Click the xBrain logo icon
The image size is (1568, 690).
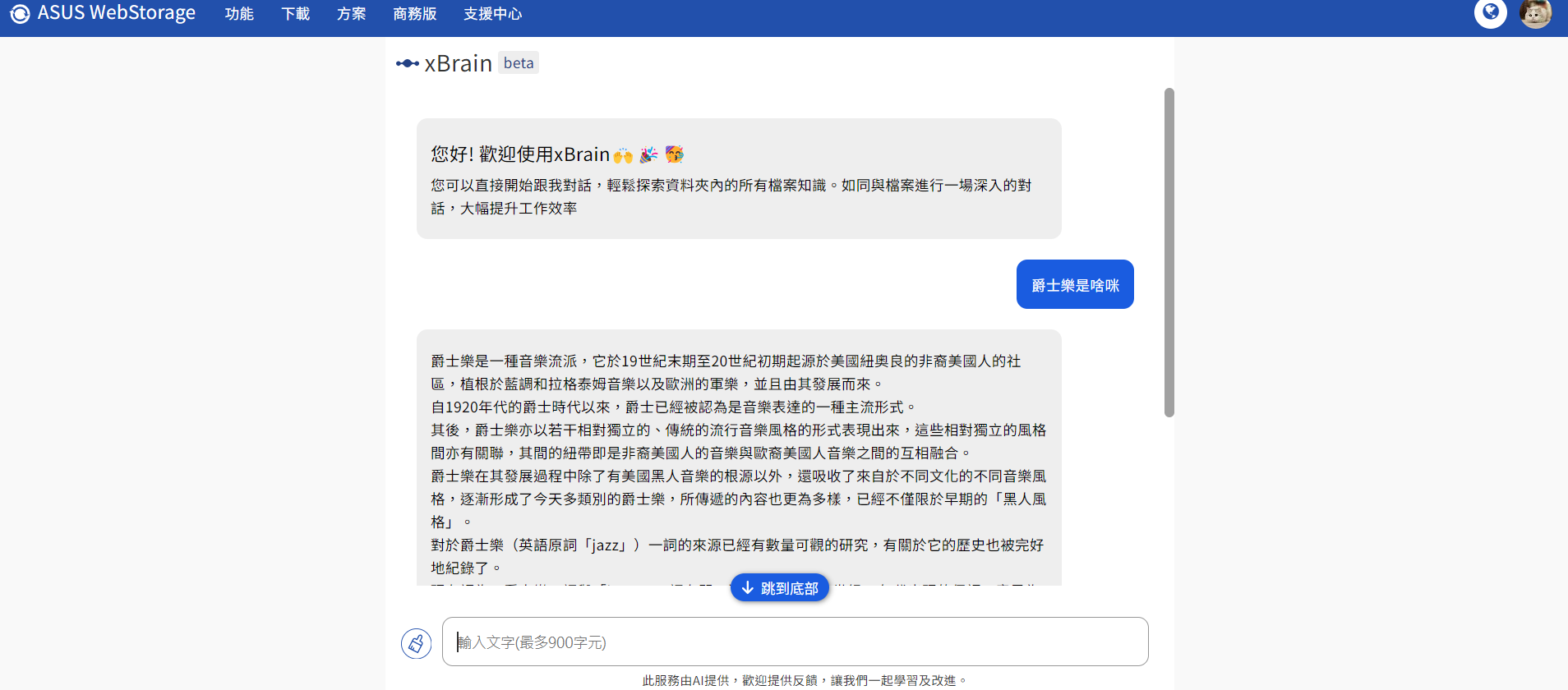408,63
